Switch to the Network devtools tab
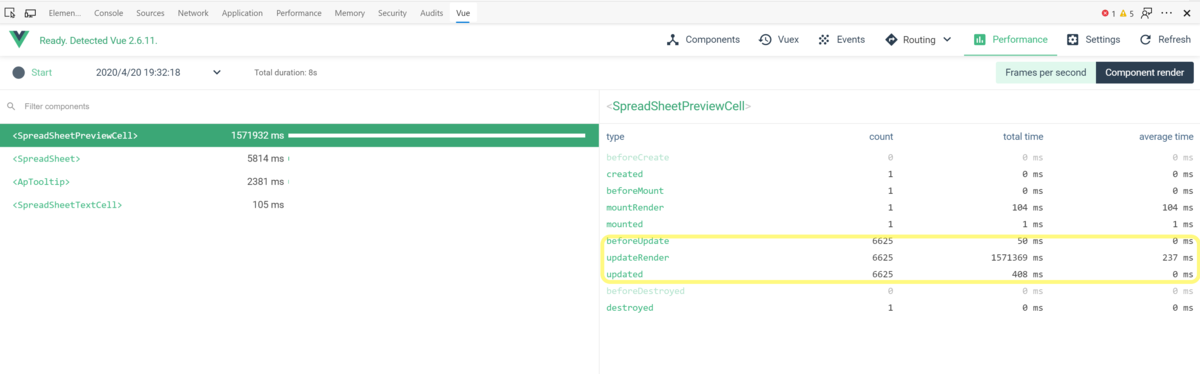The height and width of the screenshot is (374, 1200). coord(193,13)
